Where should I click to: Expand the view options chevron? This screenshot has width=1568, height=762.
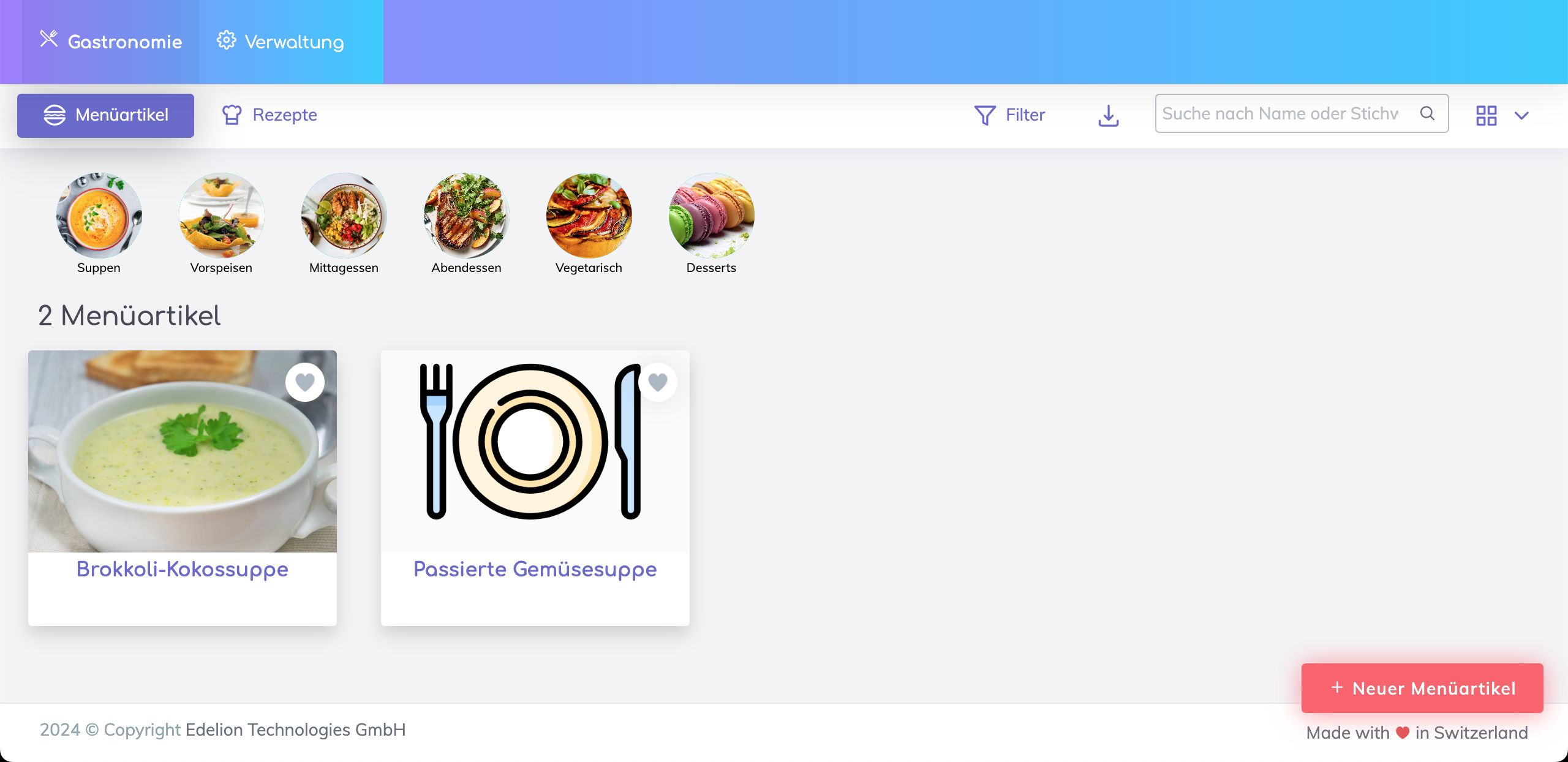pos(1521,115)
